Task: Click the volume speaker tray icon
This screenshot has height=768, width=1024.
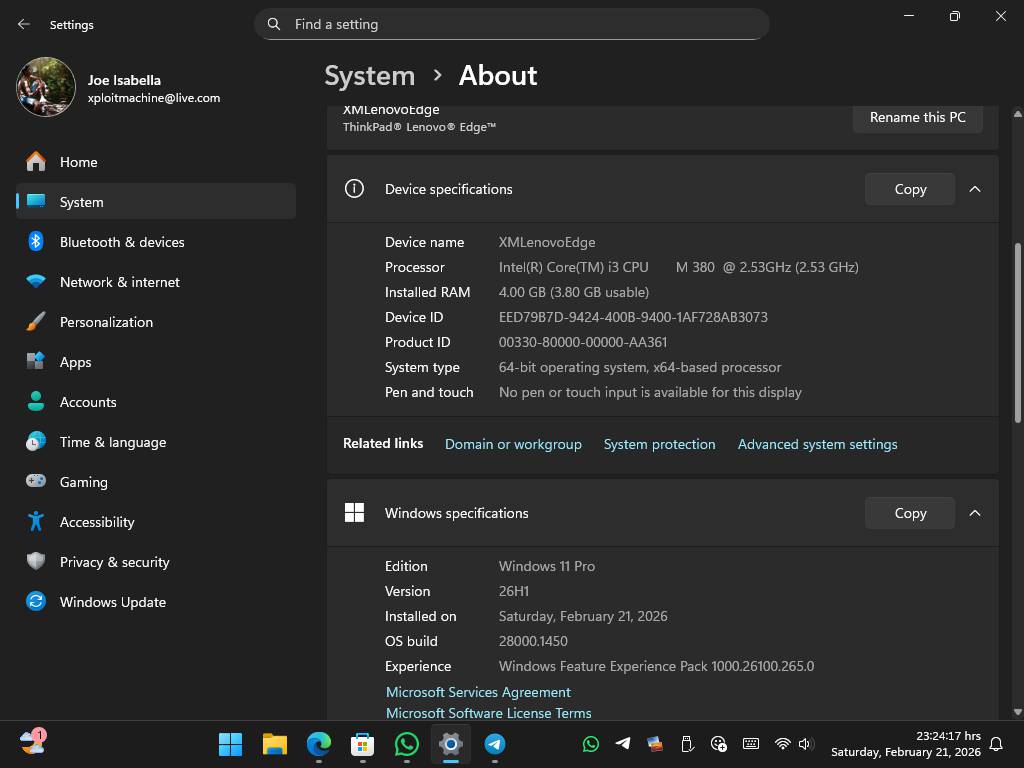Action: point(806,744)
